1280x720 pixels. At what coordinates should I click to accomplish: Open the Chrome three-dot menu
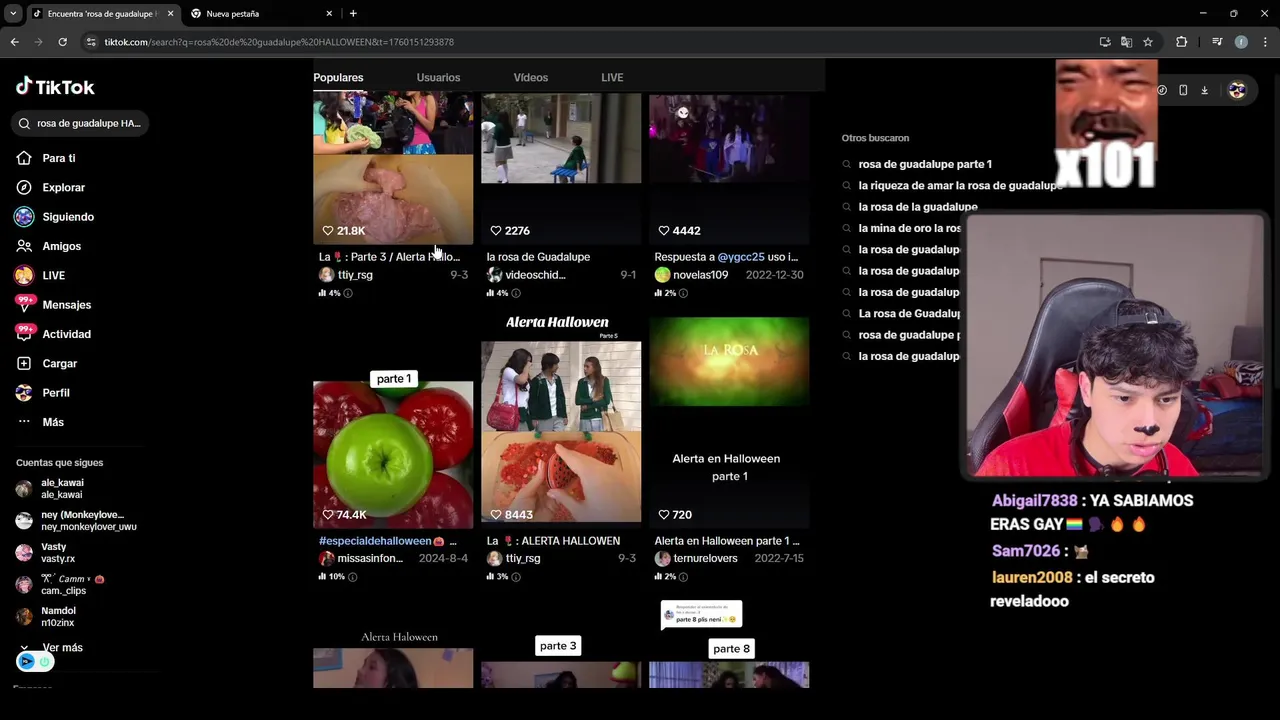1265,42
